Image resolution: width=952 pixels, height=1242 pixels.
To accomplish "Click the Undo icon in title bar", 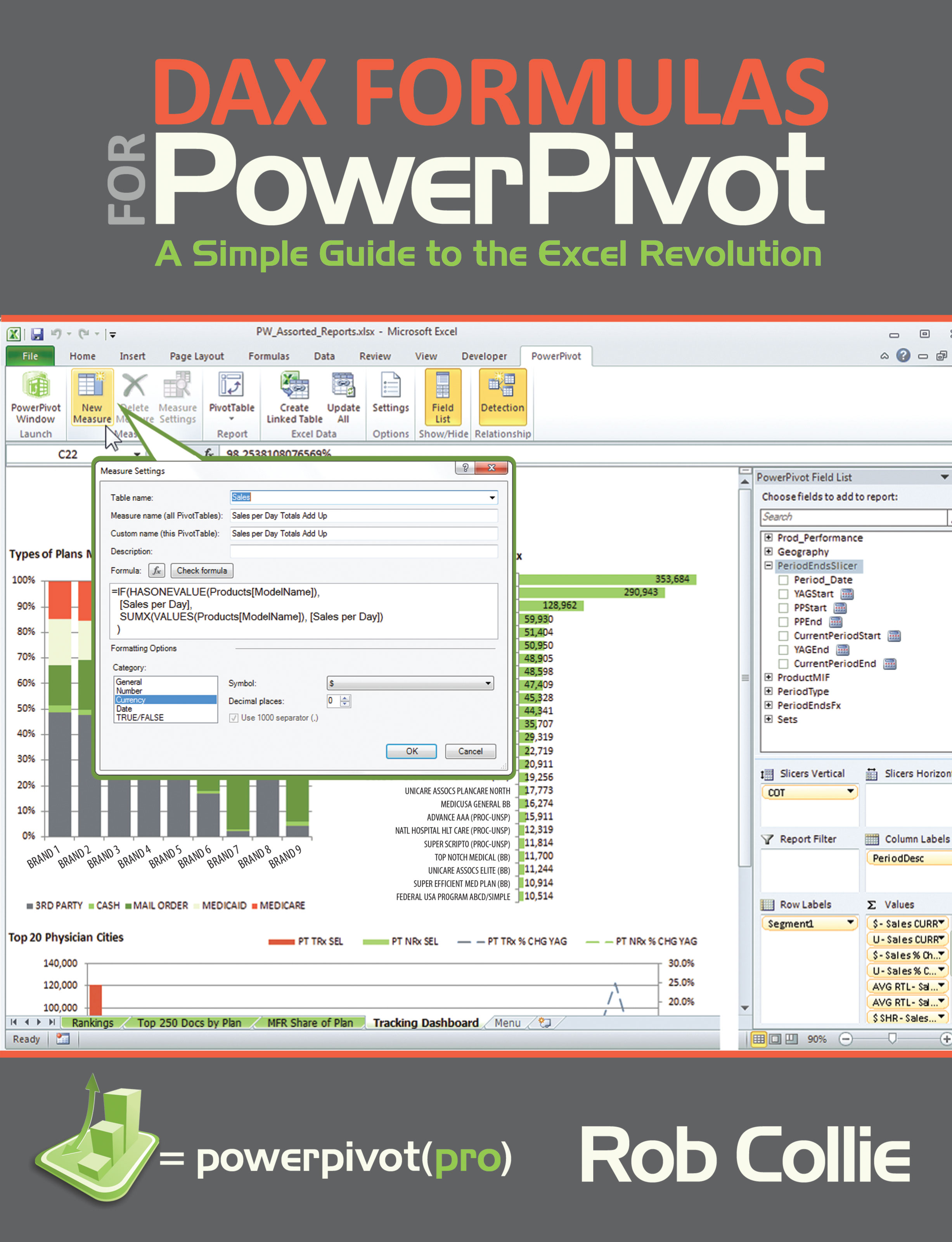I will tap(56, 334).
